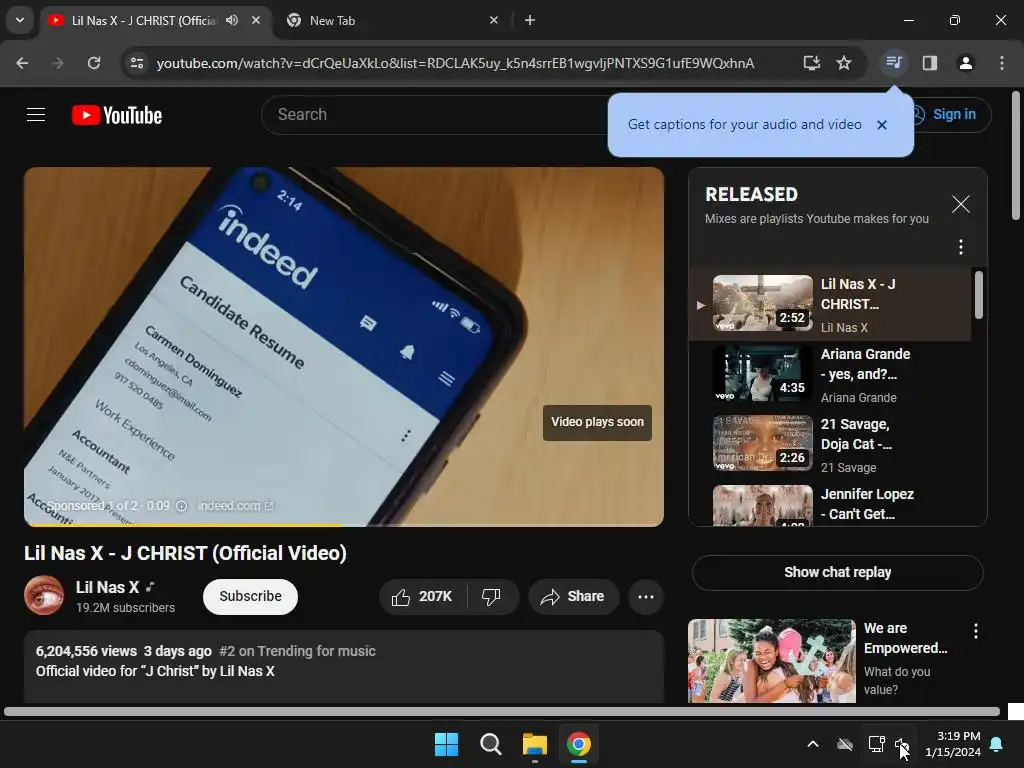Expand the video description box
Image resolution: width=1024 pixels, height=768 pixels.
coord(344,667)
